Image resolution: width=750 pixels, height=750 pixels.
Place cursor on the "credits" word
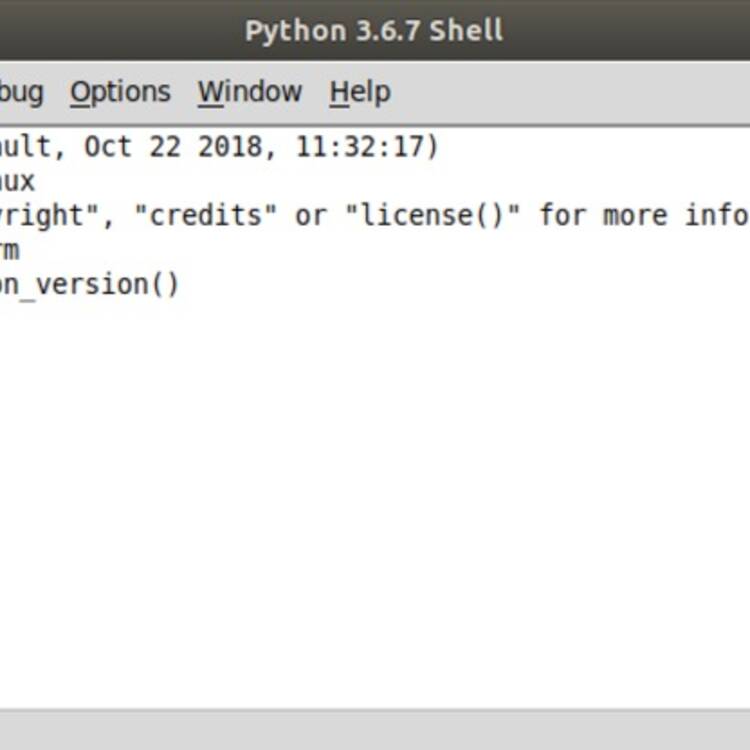[x=206, y=215]
